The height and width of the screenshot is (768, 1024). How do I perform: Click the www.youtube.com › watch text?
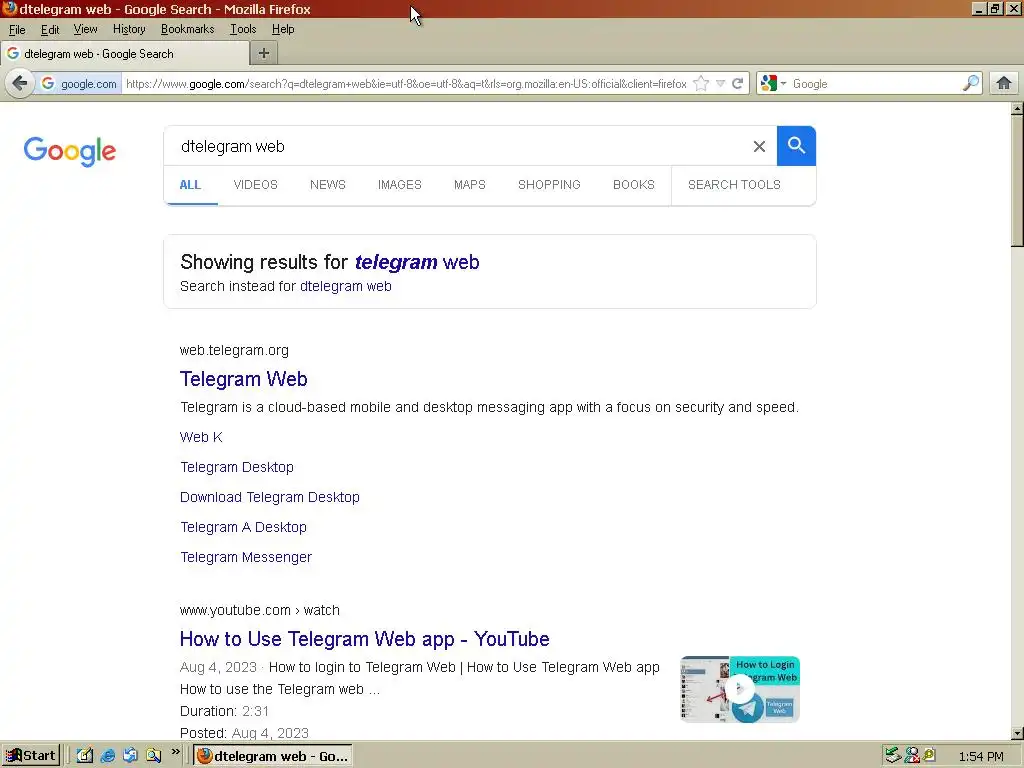pyautogui.click(x=259, y=611)
